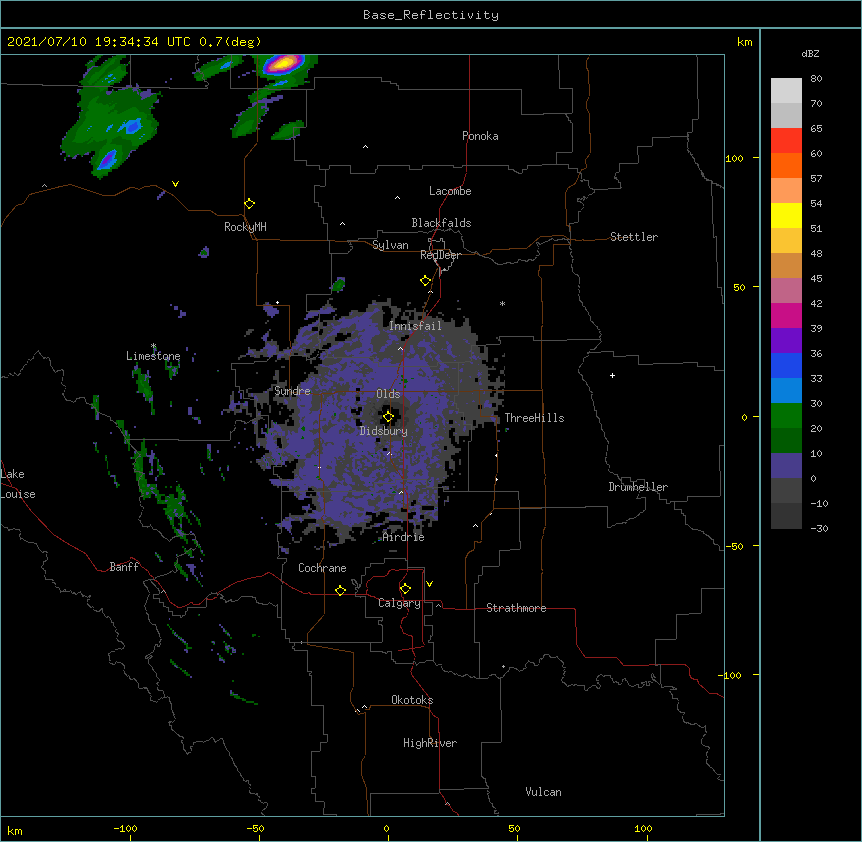Click the Innisfail city label
This screenshot has height=842, width=862.
click(415, 326)
